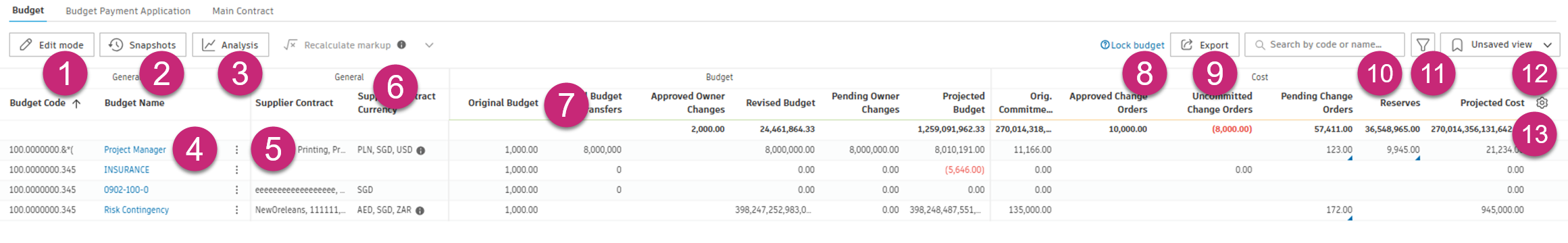Click the info icon beside Recalculate markup

[401, 45]
